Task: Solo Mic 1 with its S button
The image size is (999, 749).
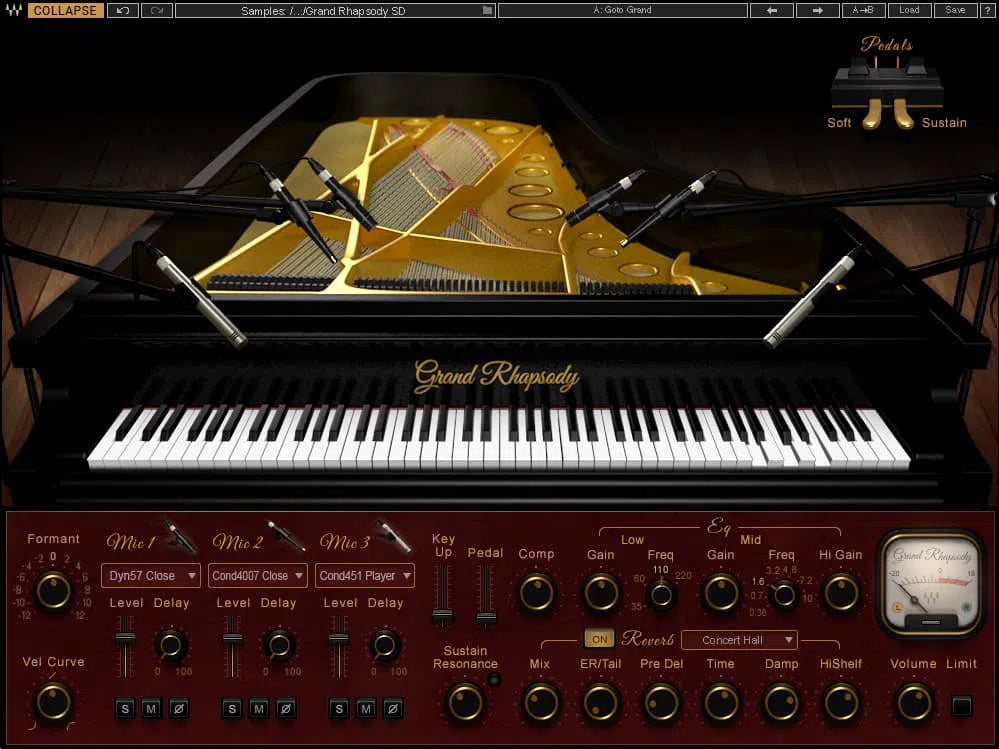Action: tap(124, 709)
